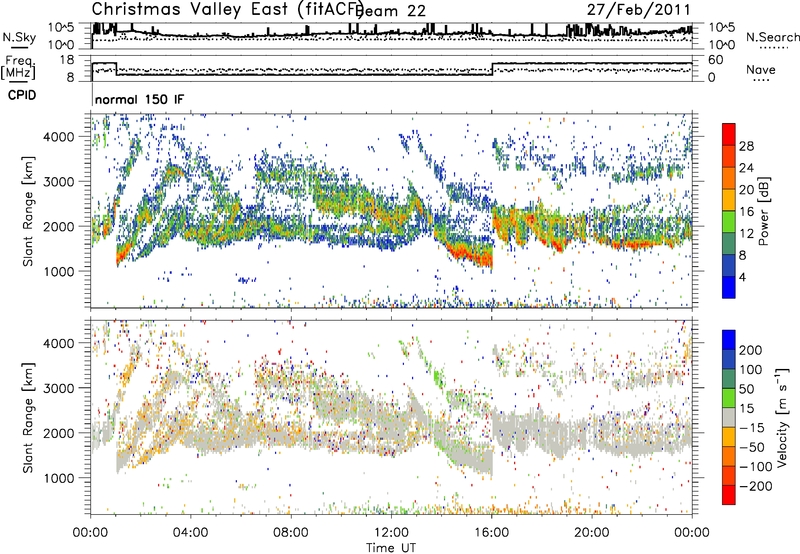The image size is (800, 554).
Task: Click '4000' on power panel range axis
Action: [59, 137]
